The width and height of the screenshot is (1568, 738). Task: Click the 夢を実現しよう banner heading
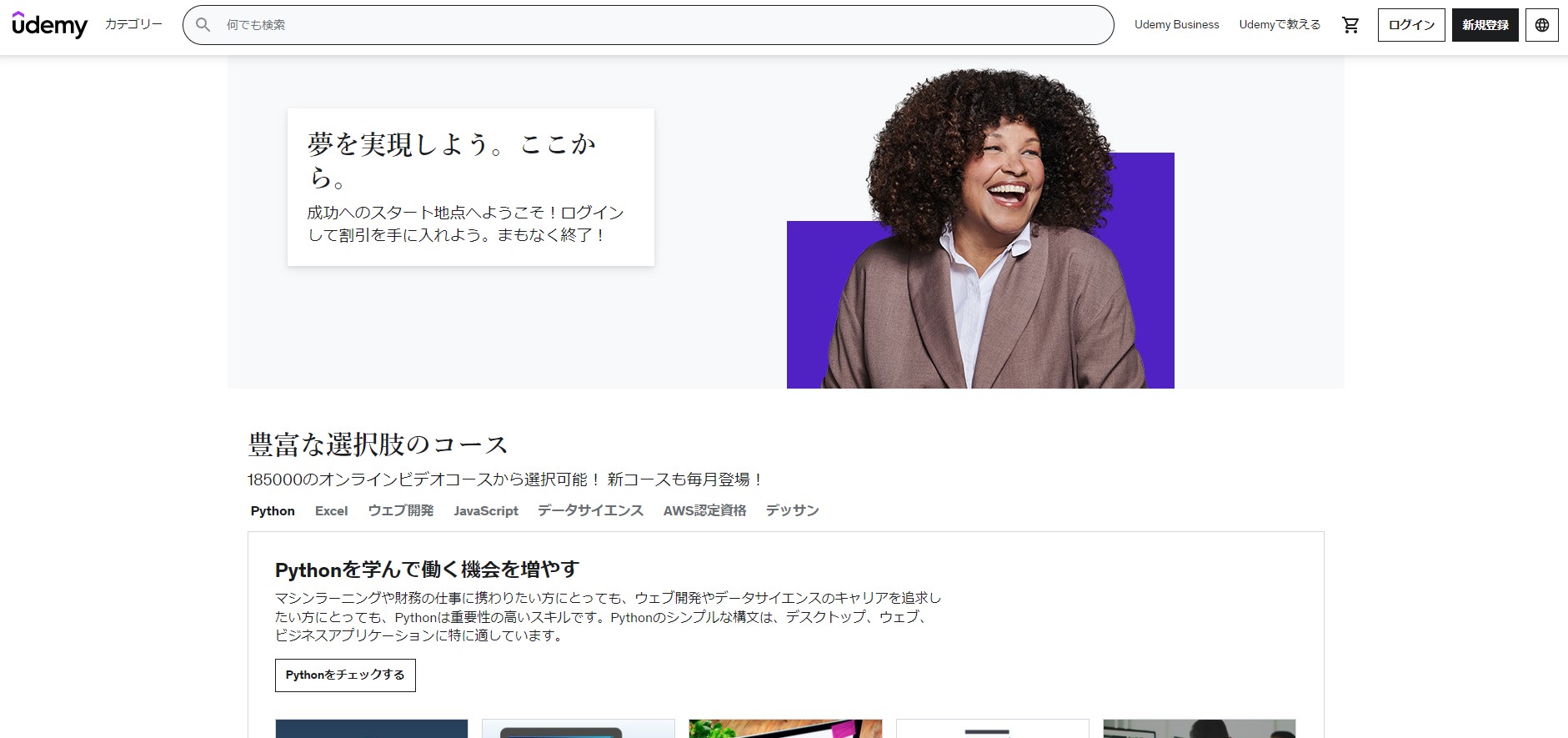452,160
